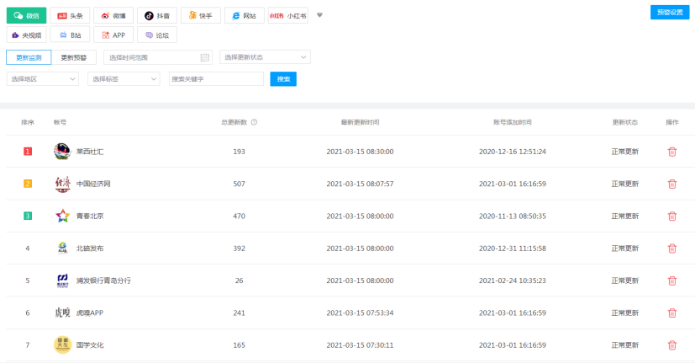Switch to the 央视频 platform tab
Image resolution: width=696 pixels, height=363 pixels.
(26, 35)
